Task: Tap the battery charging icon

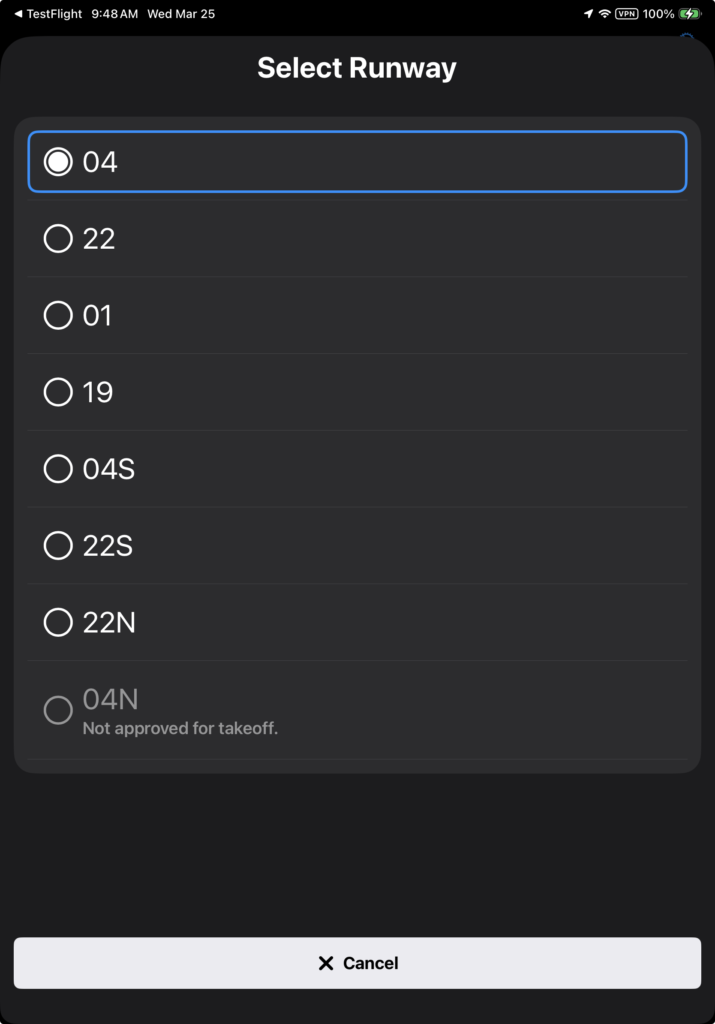Action: coord(690,14)
